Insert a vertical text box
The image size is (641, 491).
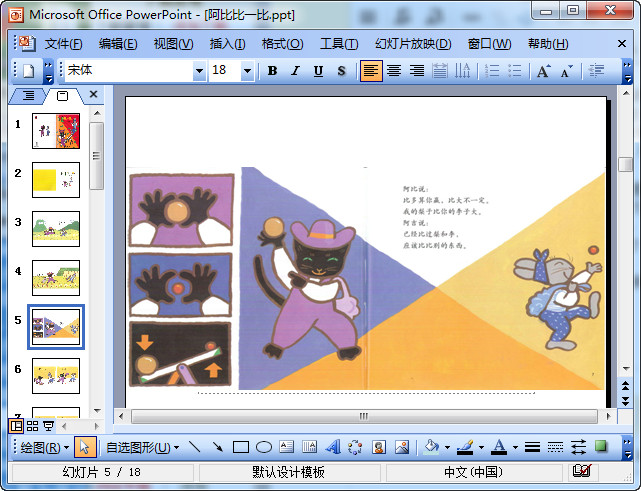coord(309,447)
